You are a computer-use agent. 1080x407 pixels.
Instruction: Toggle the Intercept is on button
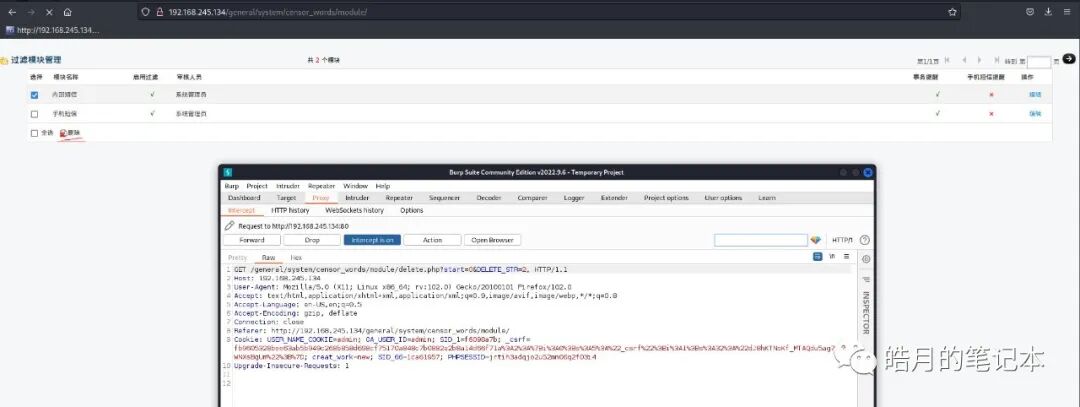click(x=372, y=240)
